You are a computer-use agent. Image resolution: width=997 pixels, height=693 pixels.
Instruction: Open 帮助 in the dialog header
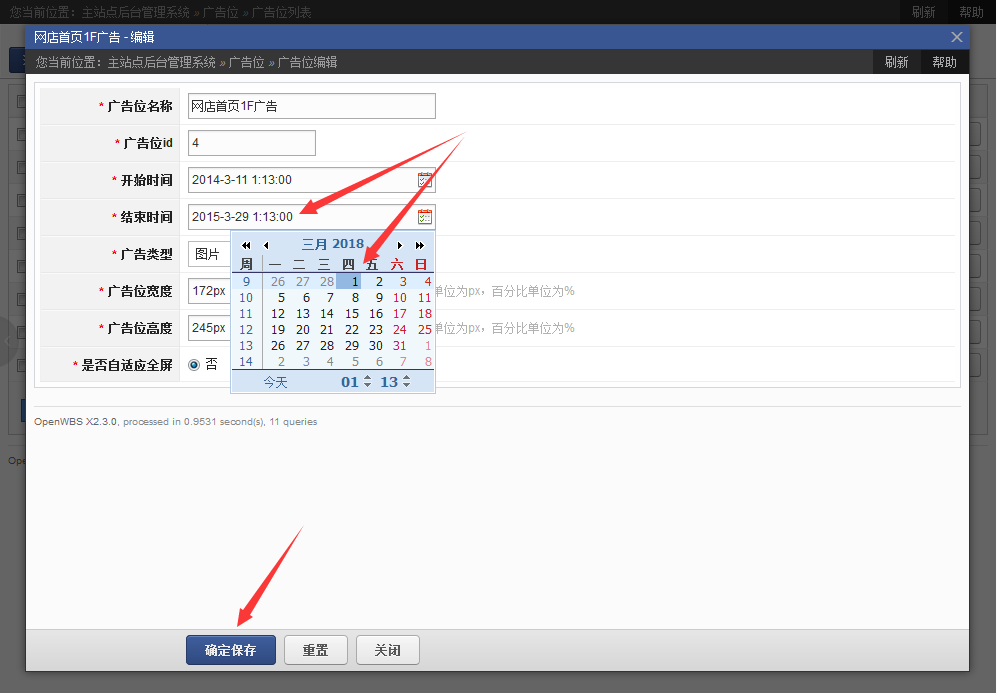(944, 62)
